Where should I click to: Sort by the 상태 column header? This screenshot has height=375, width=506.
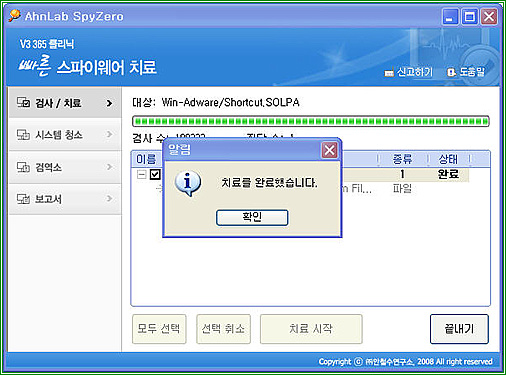(x=448, y=159)
